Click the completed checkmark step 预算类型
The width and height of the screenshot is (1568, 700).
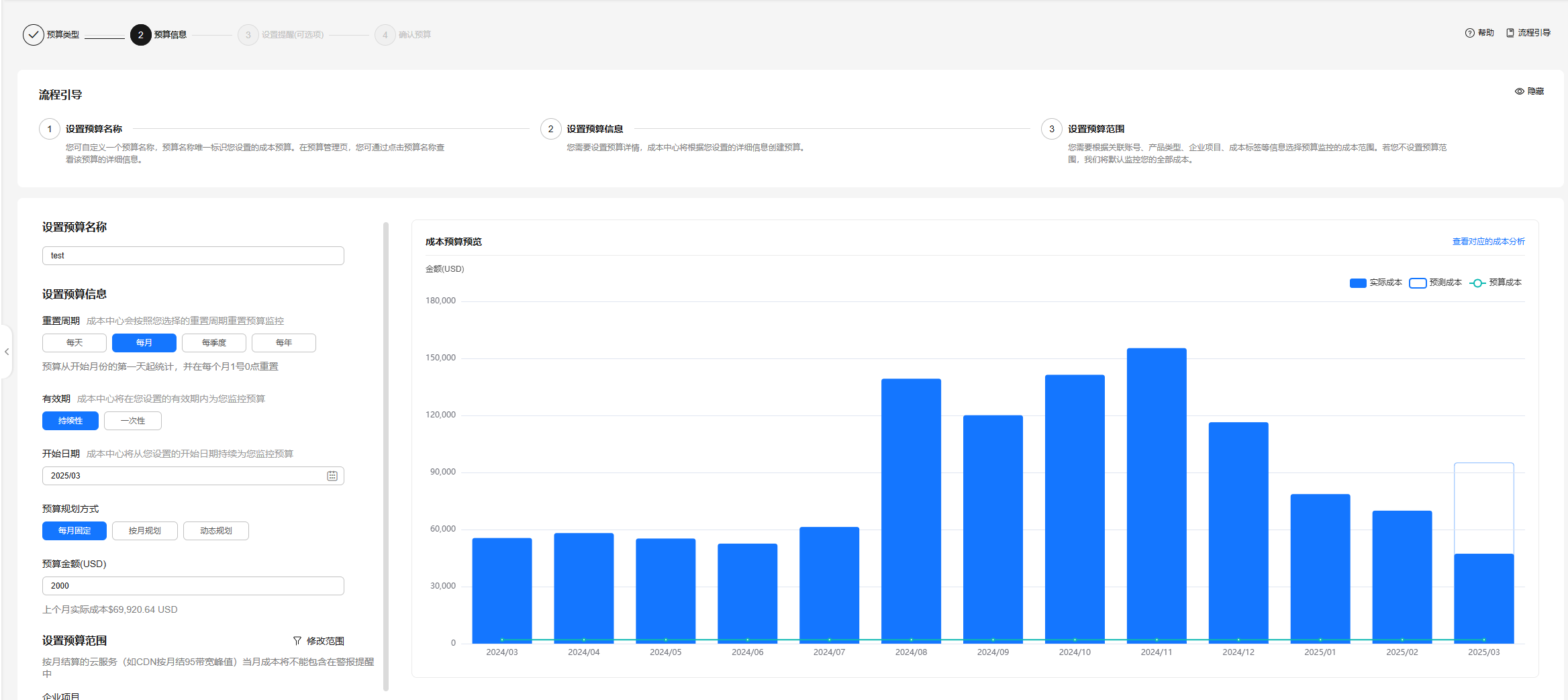34,35
